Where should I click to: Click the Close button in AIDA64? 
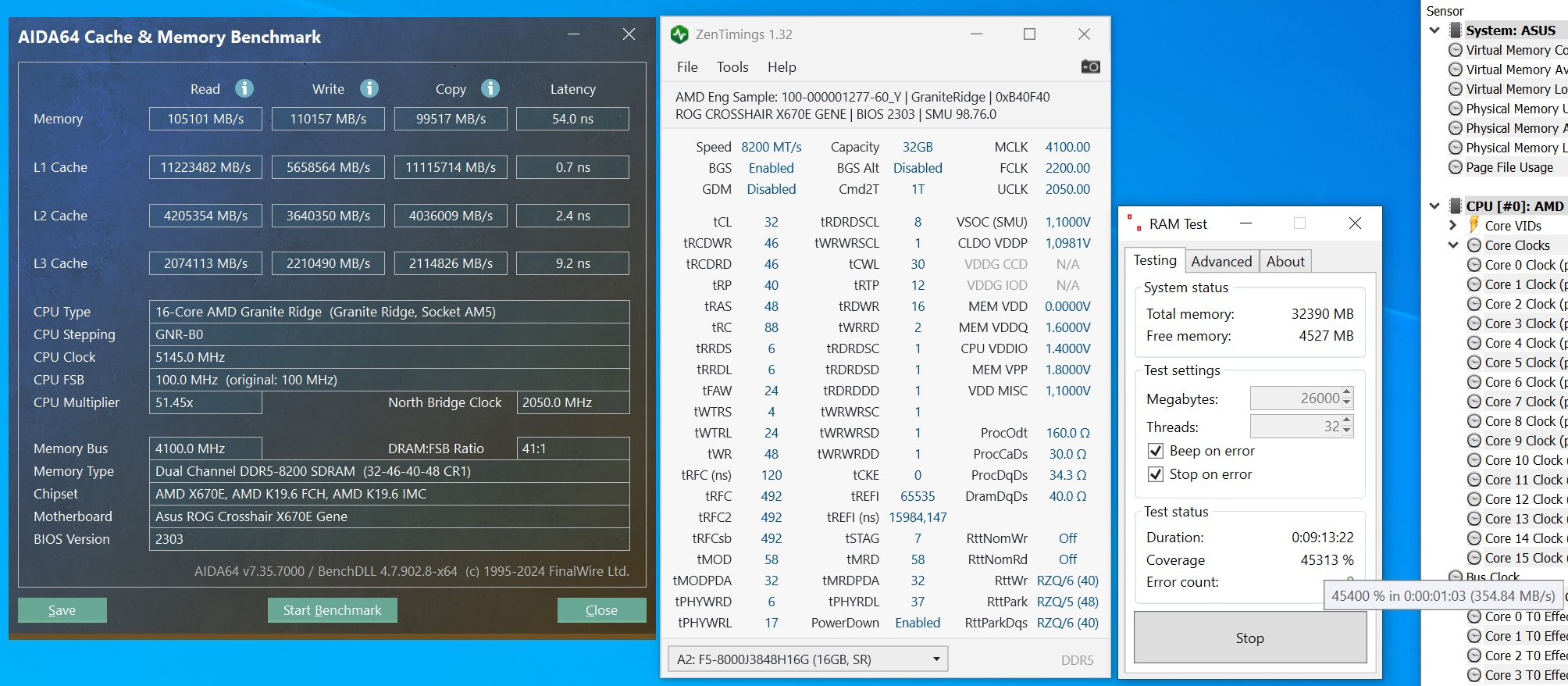601,610
